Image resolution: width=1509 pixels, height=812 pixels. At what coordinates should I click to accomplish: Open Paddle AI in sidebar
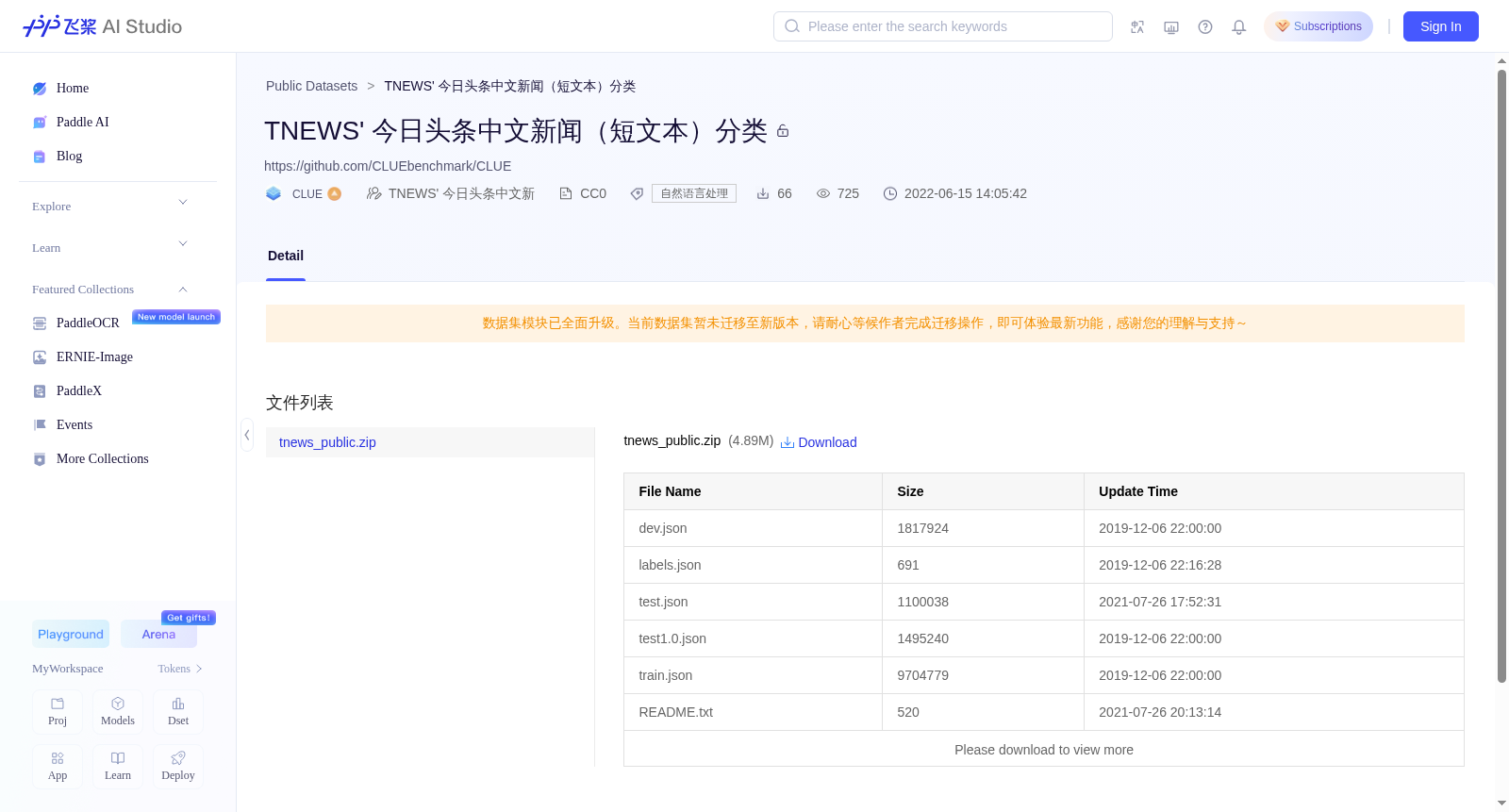(83, 122)
